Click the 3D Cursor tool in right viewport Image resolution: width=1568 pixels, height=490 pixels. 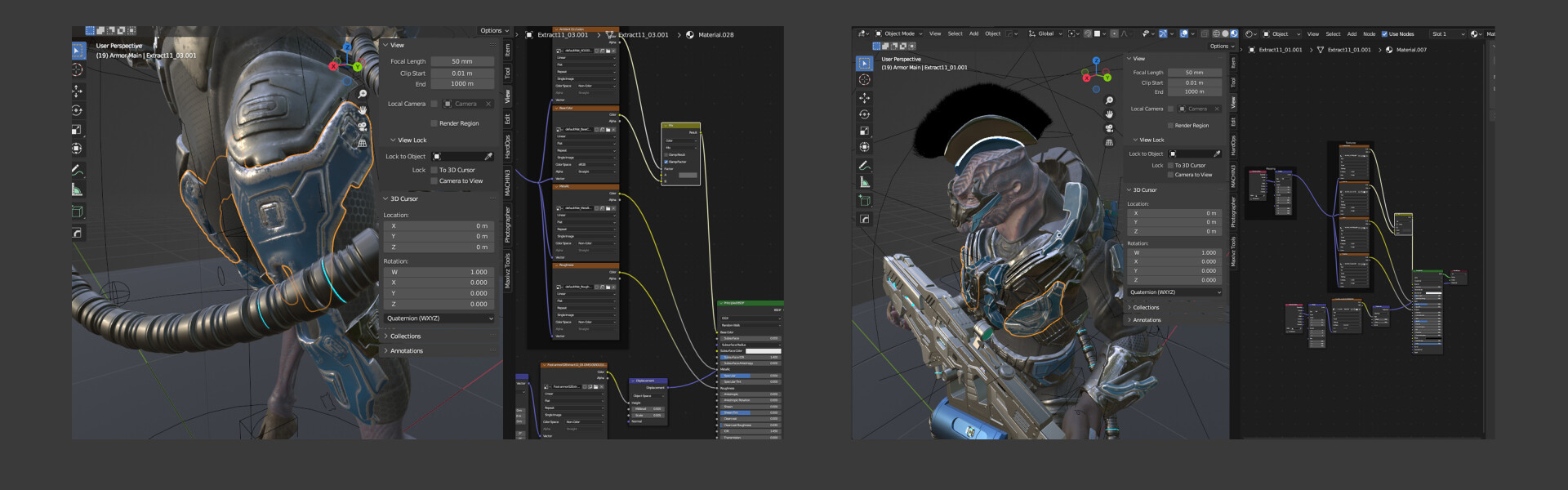[x=864, y=80]
